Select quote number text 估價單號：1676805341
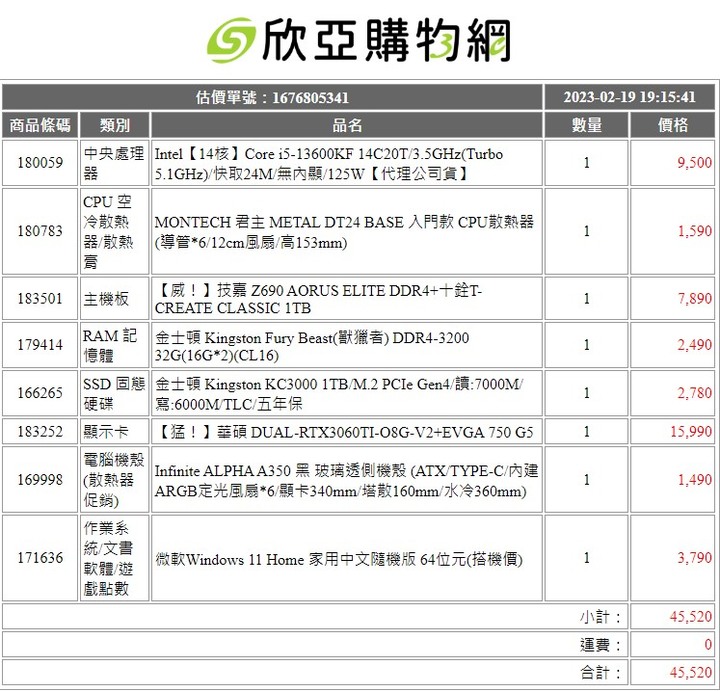The width and height of the screenshot is (720, 691). (272, 97)
